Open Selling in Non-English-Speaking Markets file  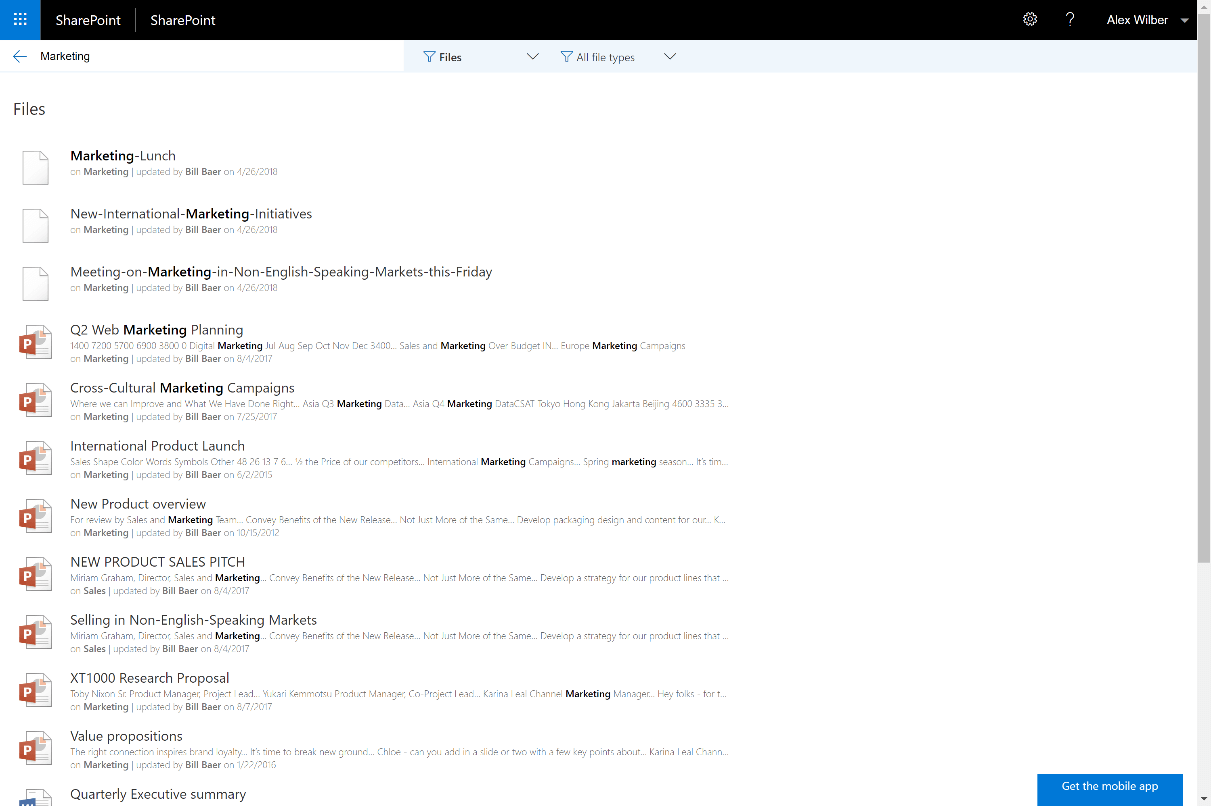point(193,620)
